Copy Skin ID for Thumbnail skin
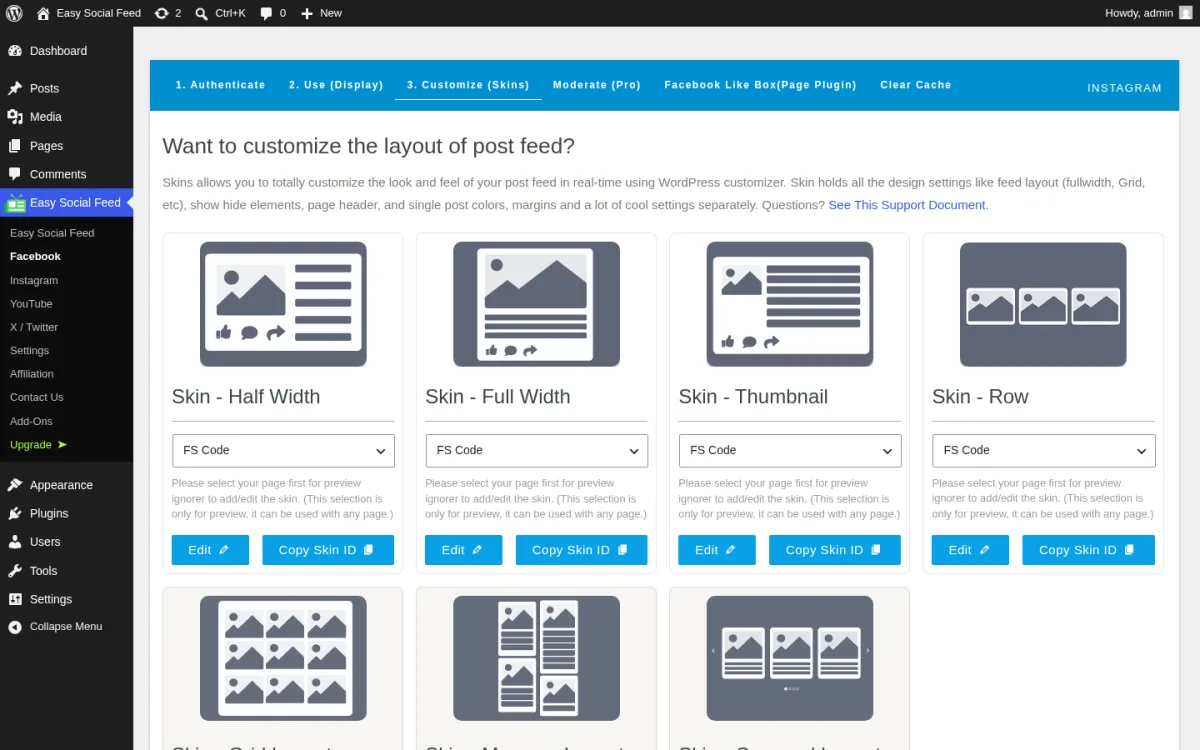1200x750 pixels. pyautogui.click(x=835, y=550)
